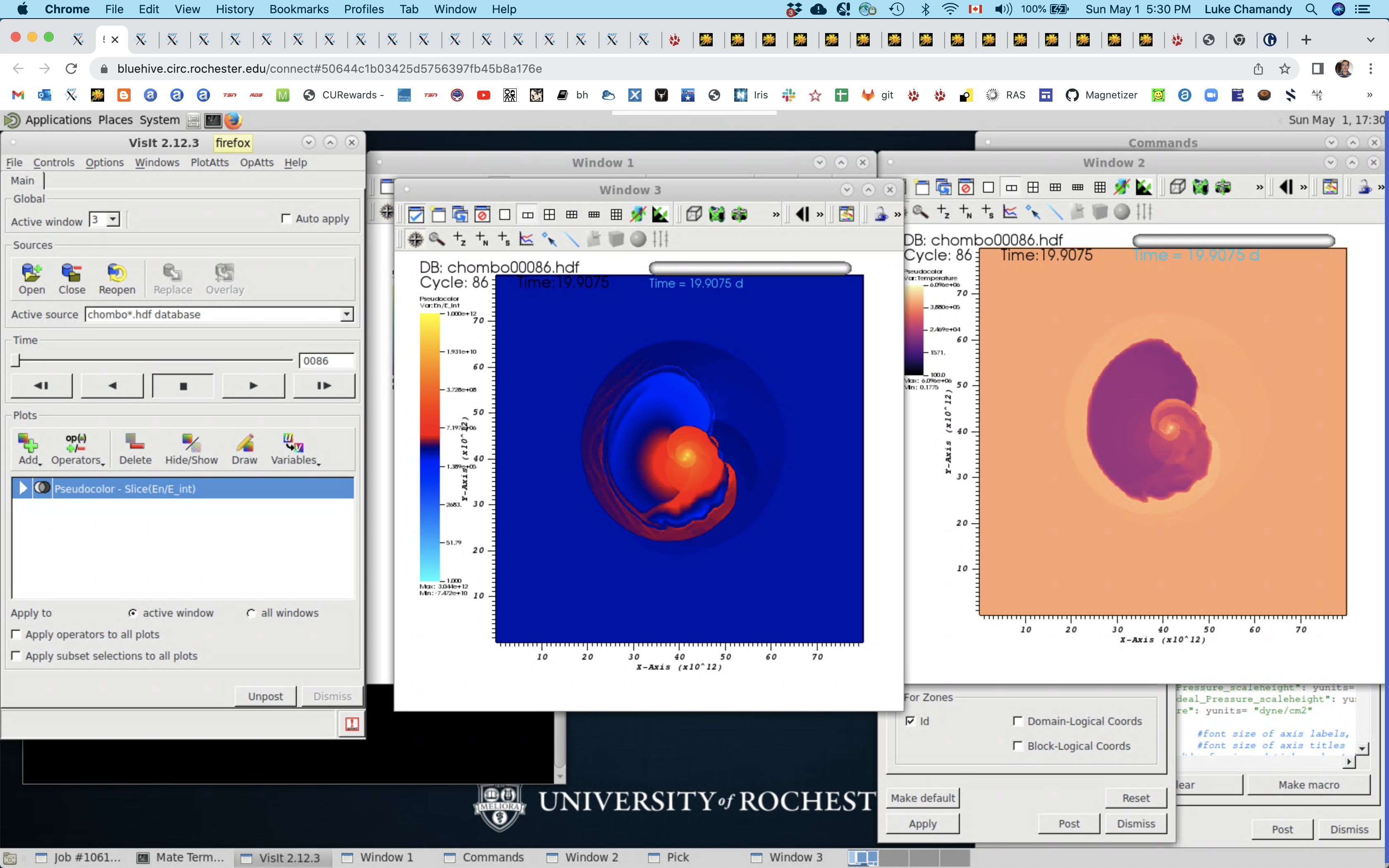Select Zoom magnifier tool in Window 2
Viewport: 1389px width, 868px height.
tap(921, 212)
